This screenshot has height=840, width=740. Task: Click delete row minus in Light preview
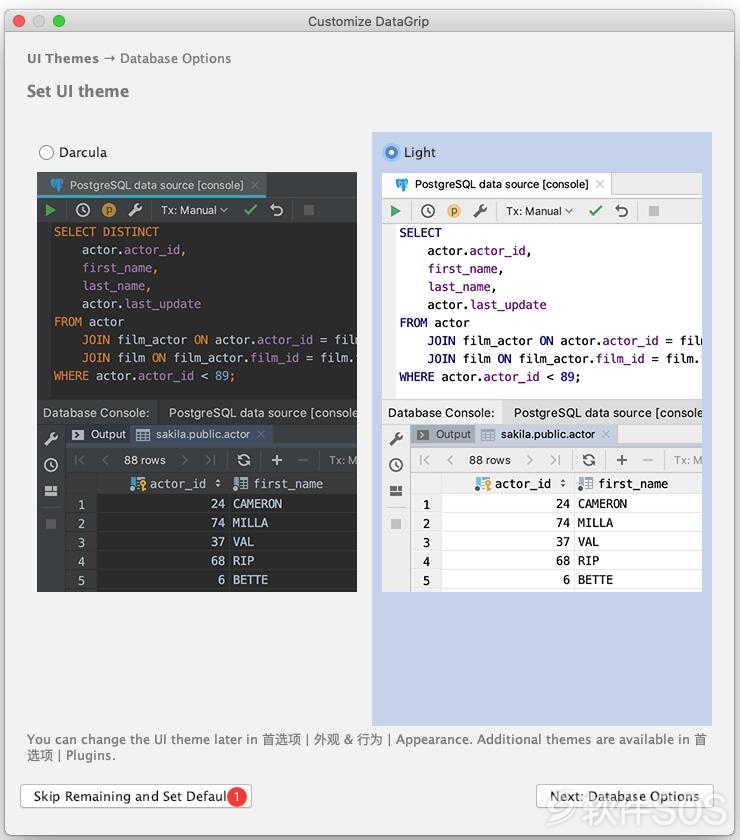648,460
